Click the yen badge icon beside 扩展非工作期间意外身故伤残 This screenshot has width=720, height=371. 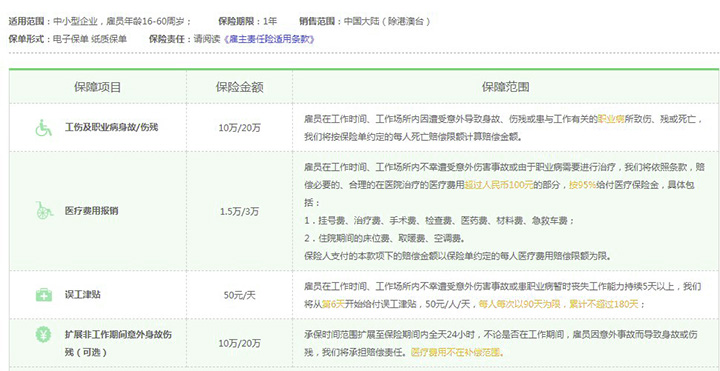coord(44,334)
